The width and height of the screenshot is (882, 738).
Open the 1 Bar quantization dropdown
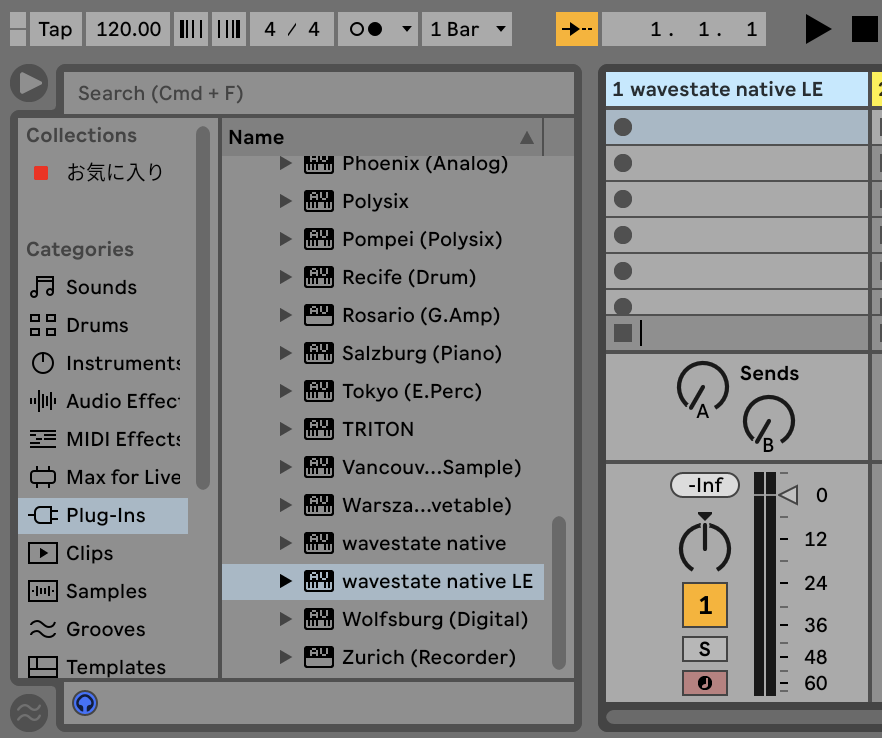(467, 29)
